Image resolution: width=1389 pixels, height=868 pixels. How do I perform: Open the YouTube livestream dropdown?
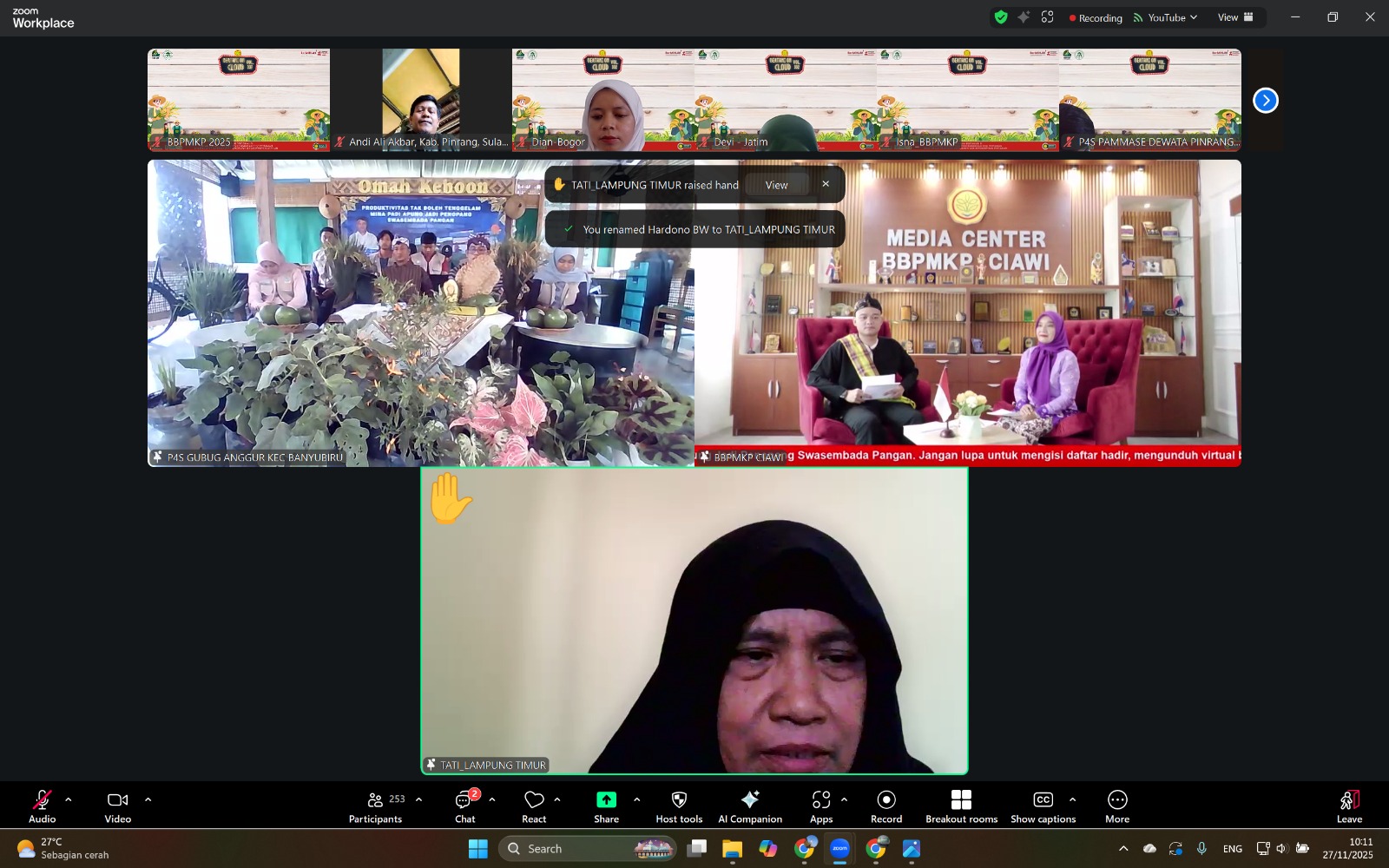click(1166, 17)
